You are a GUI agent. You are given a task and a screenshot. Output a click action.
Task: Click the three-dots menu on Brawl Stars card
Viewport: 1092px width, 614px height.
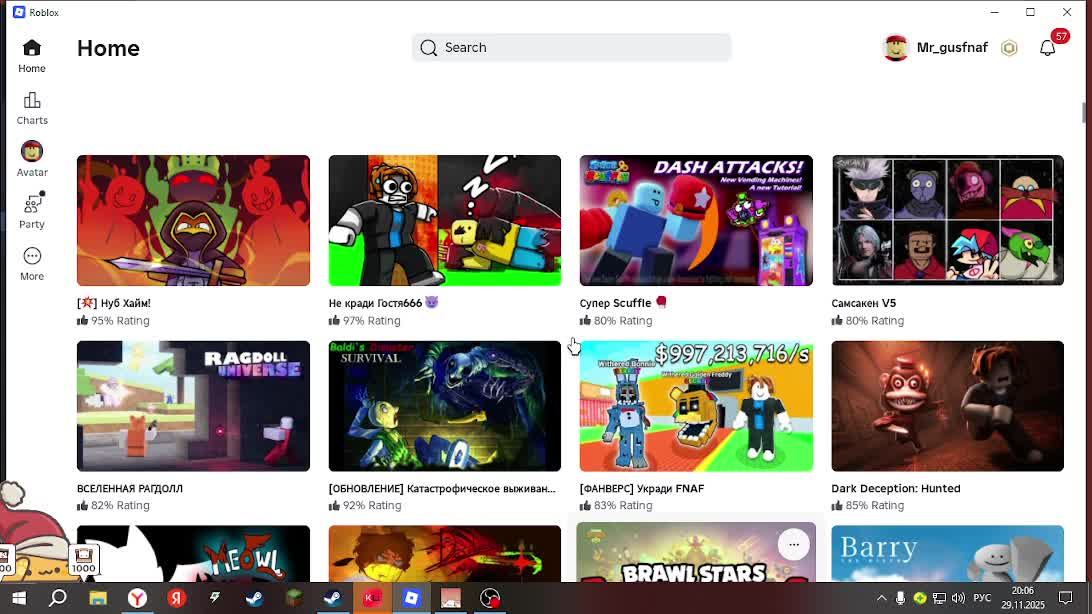point(793,544)
